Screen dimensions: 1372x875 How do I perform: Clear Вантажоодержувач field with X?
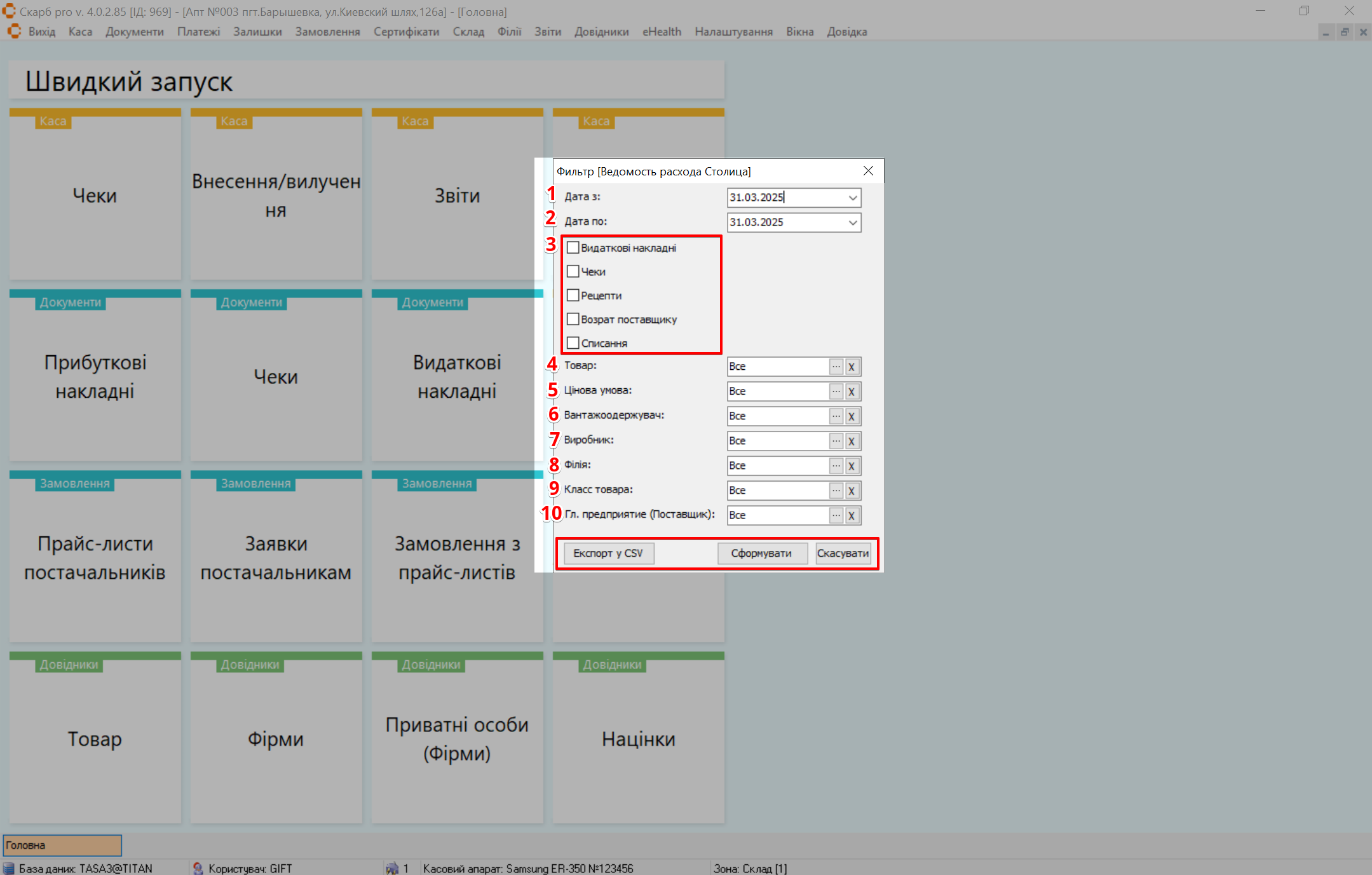[852, 416]
